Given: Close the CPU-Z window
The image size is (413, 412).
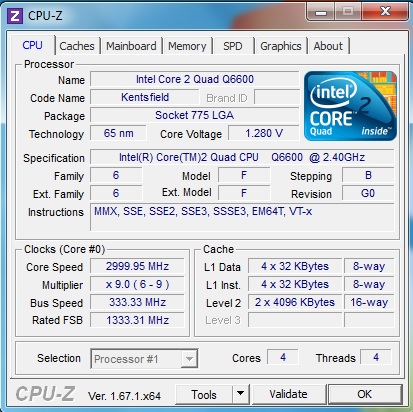Looking at the screenshot, I should click(385, 12).
